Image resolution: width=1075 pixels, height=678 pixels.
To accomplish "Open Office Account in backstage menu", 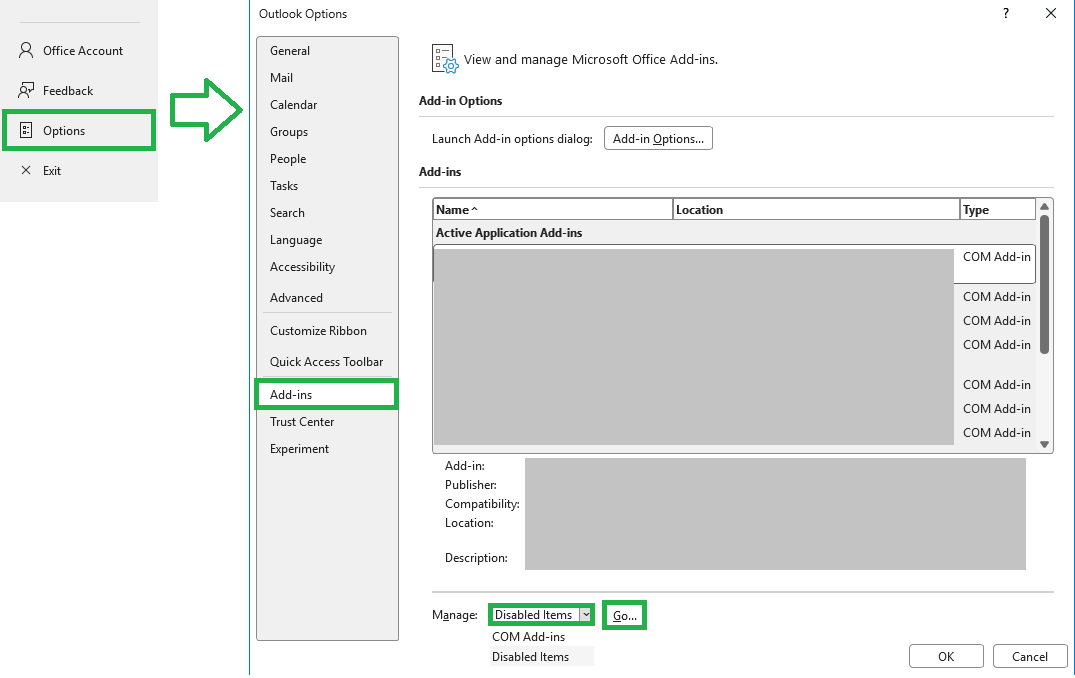I will coord(79,50).
